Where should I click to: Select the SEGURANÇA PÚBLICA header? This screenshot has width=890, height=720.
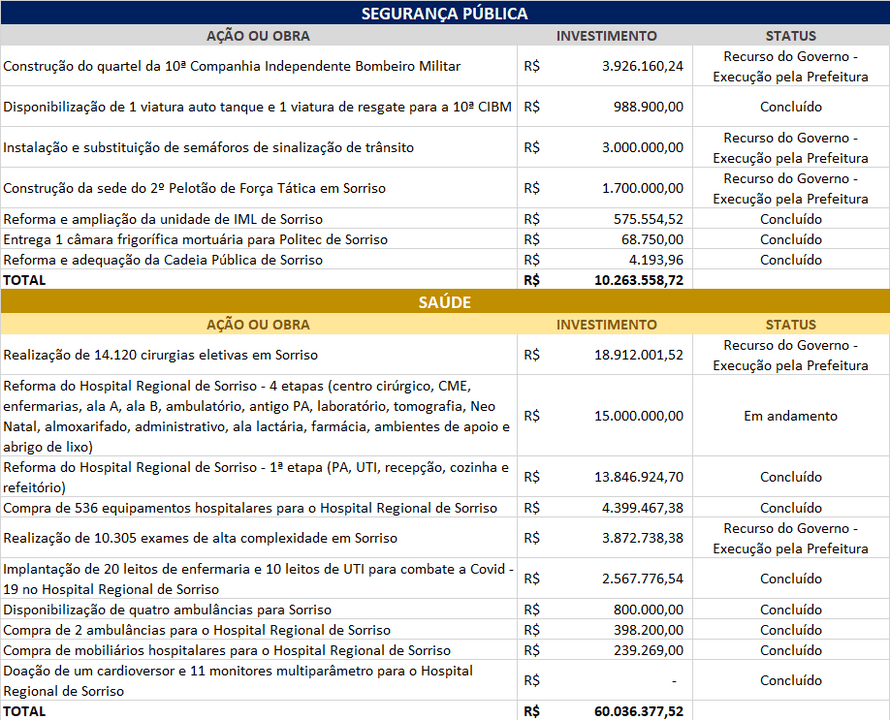(445, 14)
